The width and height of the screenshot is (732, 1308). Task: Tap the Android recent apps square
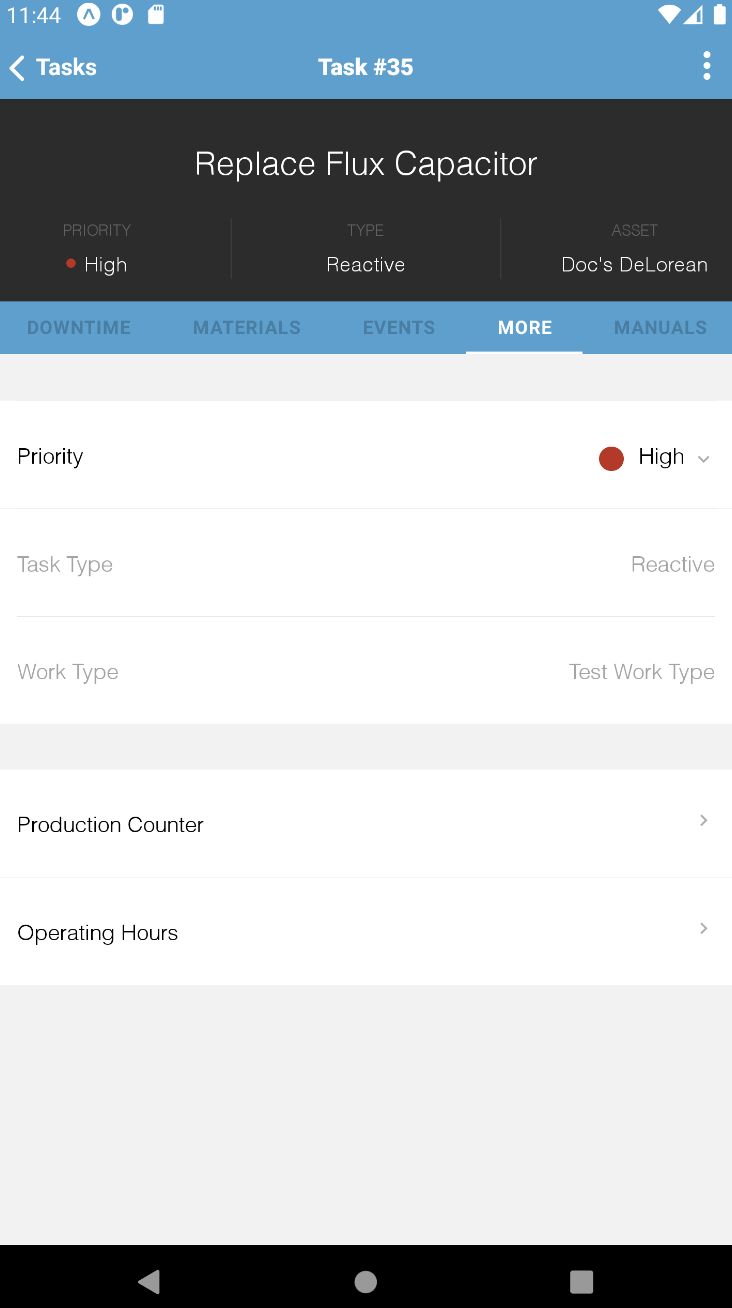coord(581,1282)
